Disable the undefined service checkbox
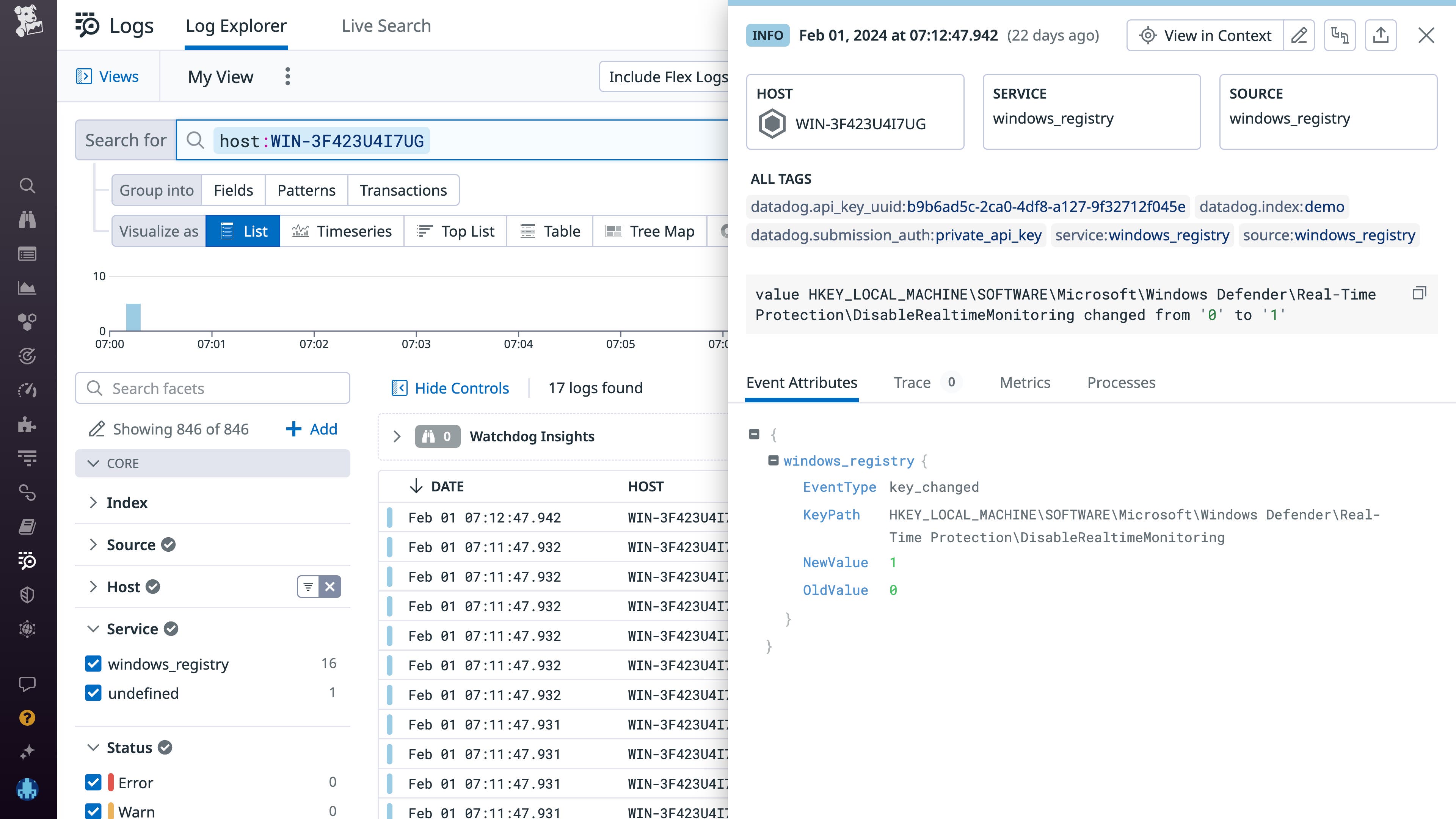The width and height of the screenshot is (1456, 819). pos(94,693)
